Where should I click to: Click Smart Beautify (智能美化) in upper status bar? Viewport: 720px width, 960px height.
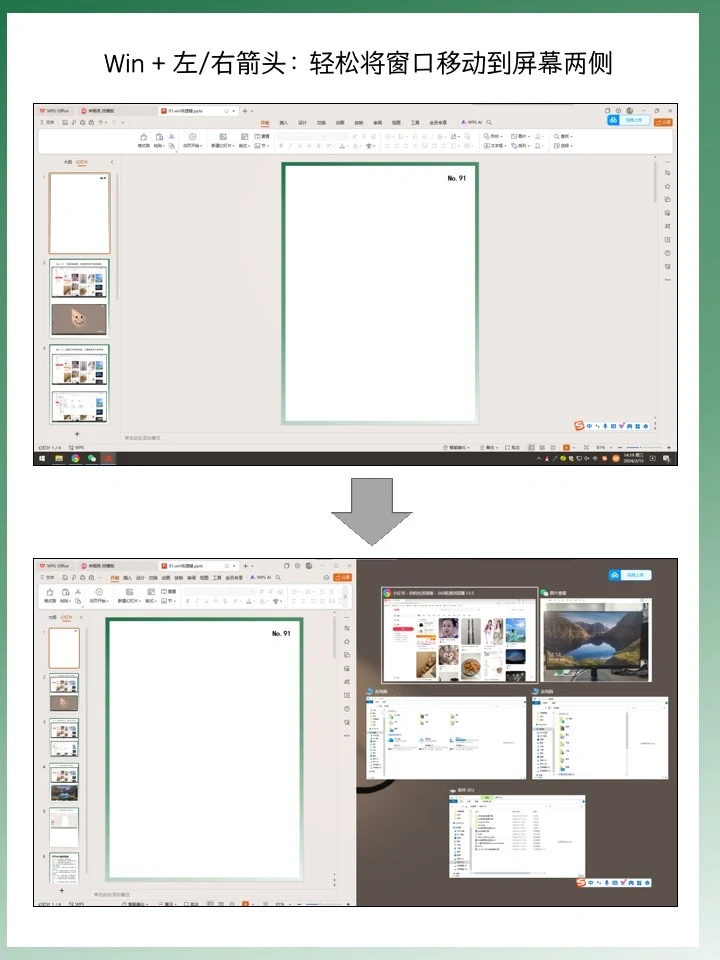tap(456, 448)
